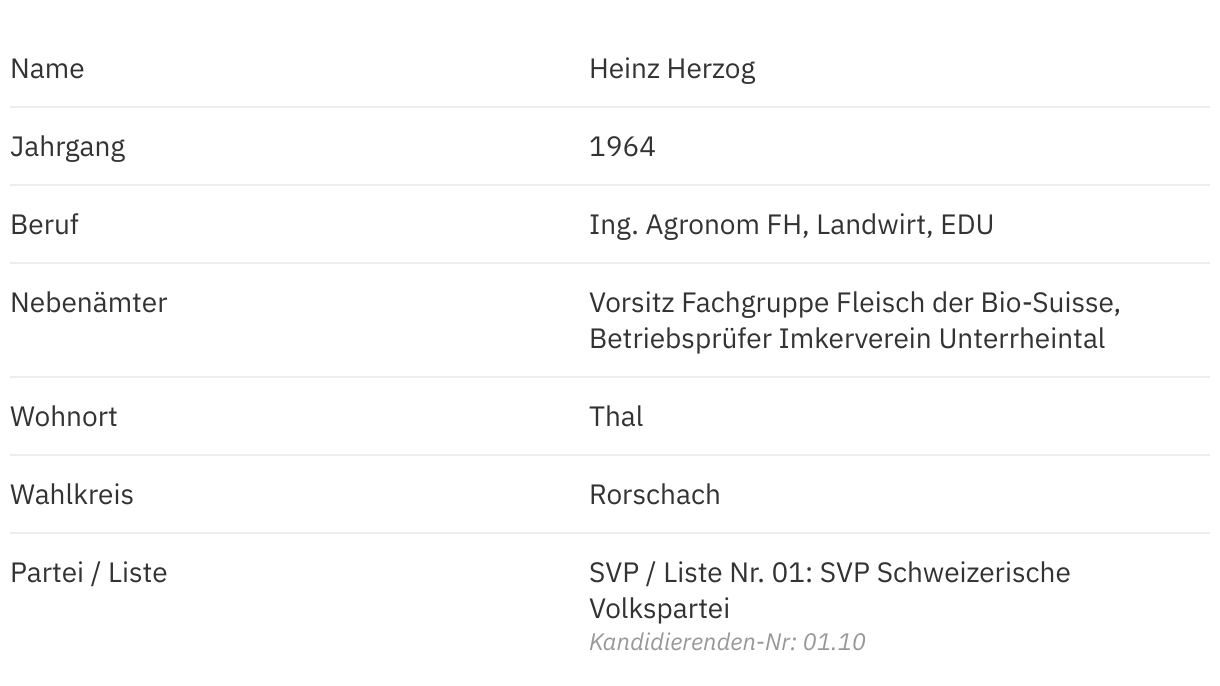Click the Jahrgang label
This screenshot has width=1220, height=686.
coord(68,147)
